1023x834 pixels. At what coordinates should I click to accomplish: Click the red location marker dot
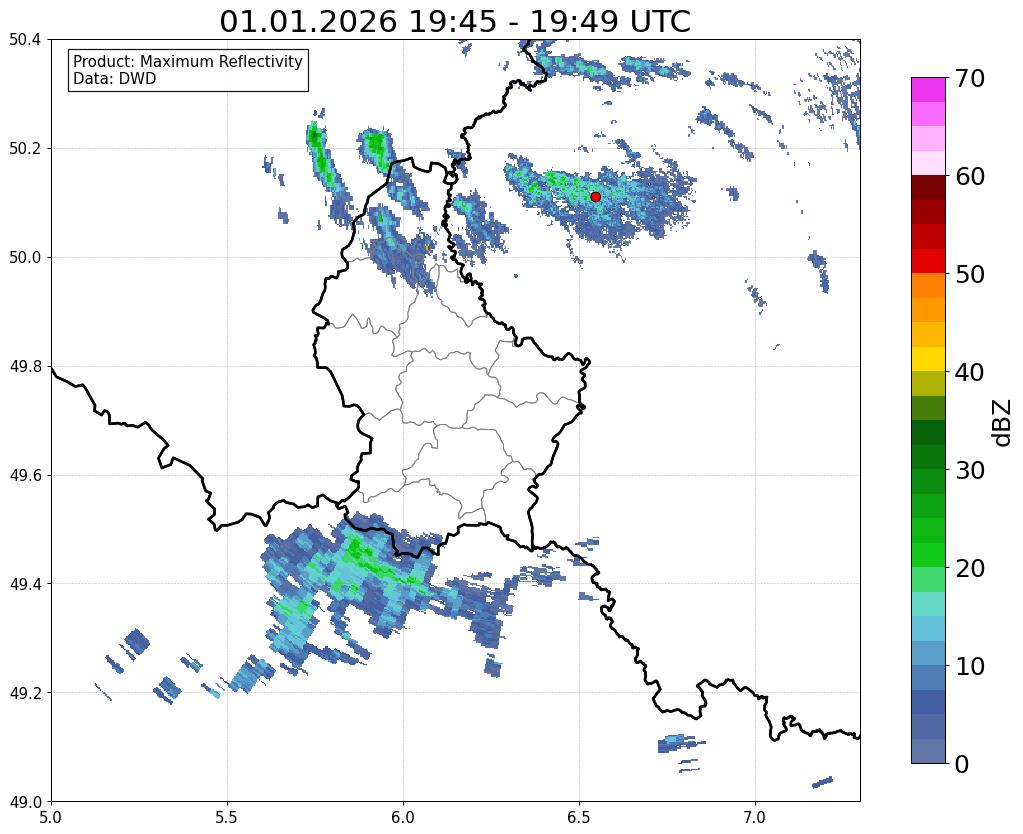(x=595, y=196)
